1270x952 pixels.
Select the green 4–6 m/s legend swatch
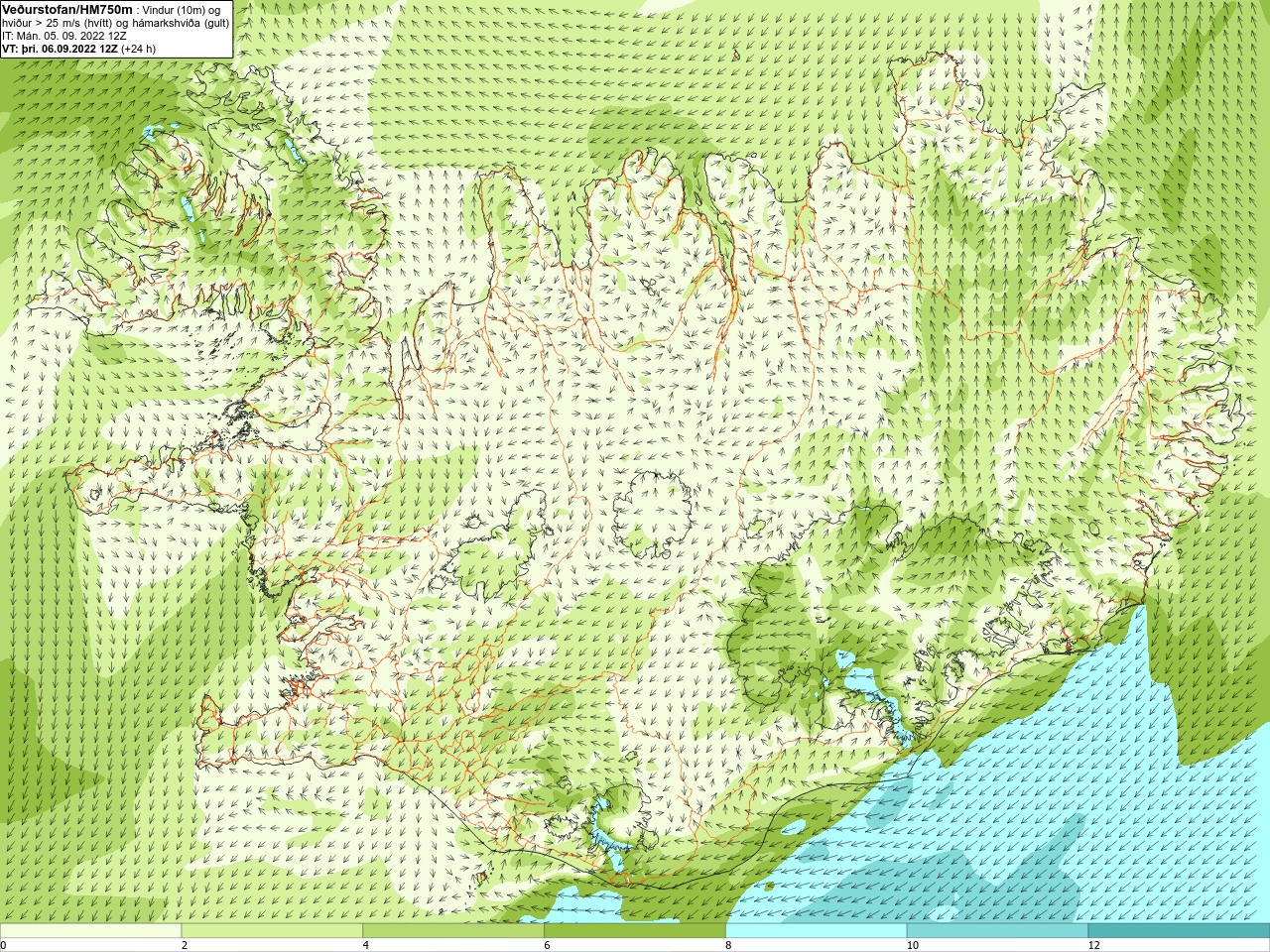click(453, 931)
